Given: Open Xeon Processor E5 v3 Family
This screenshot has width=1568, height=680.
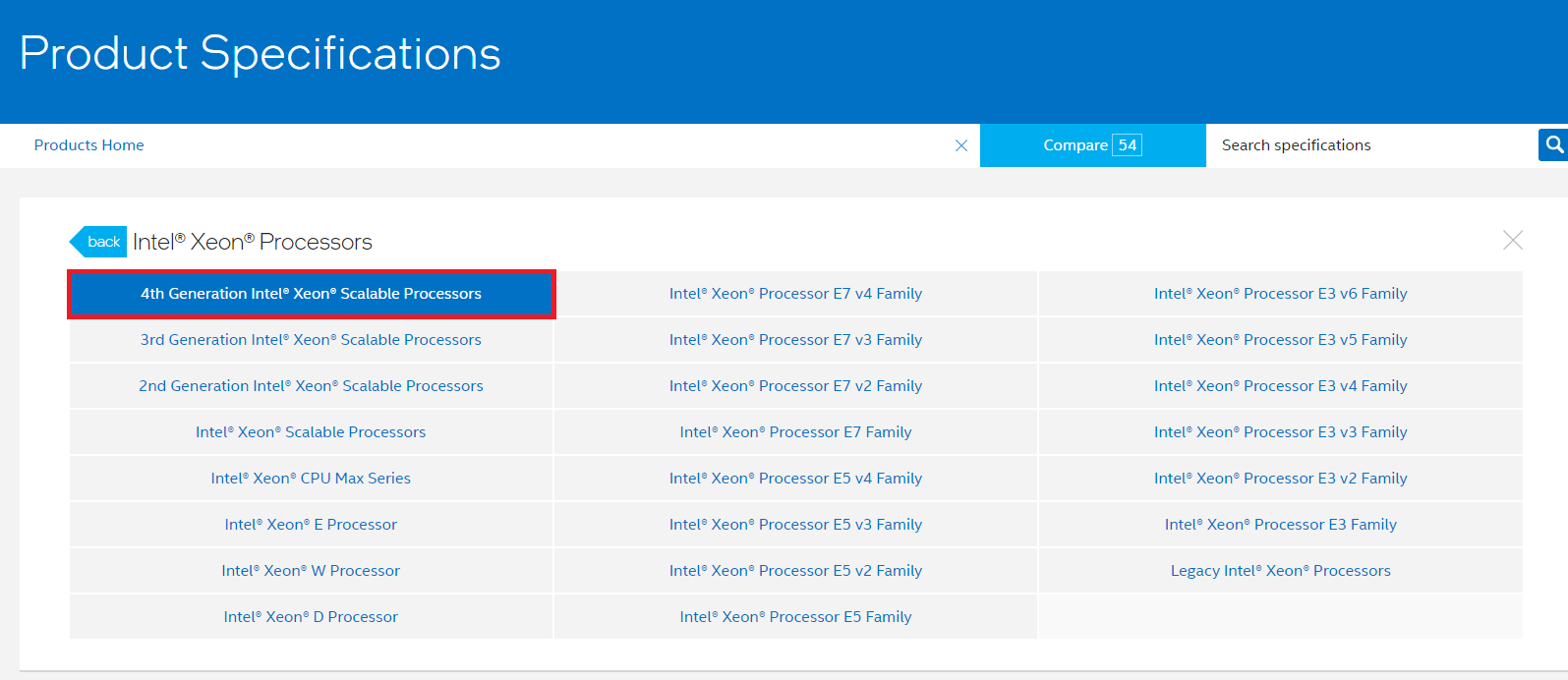Looking at the screenshot, I should point(795,525).
